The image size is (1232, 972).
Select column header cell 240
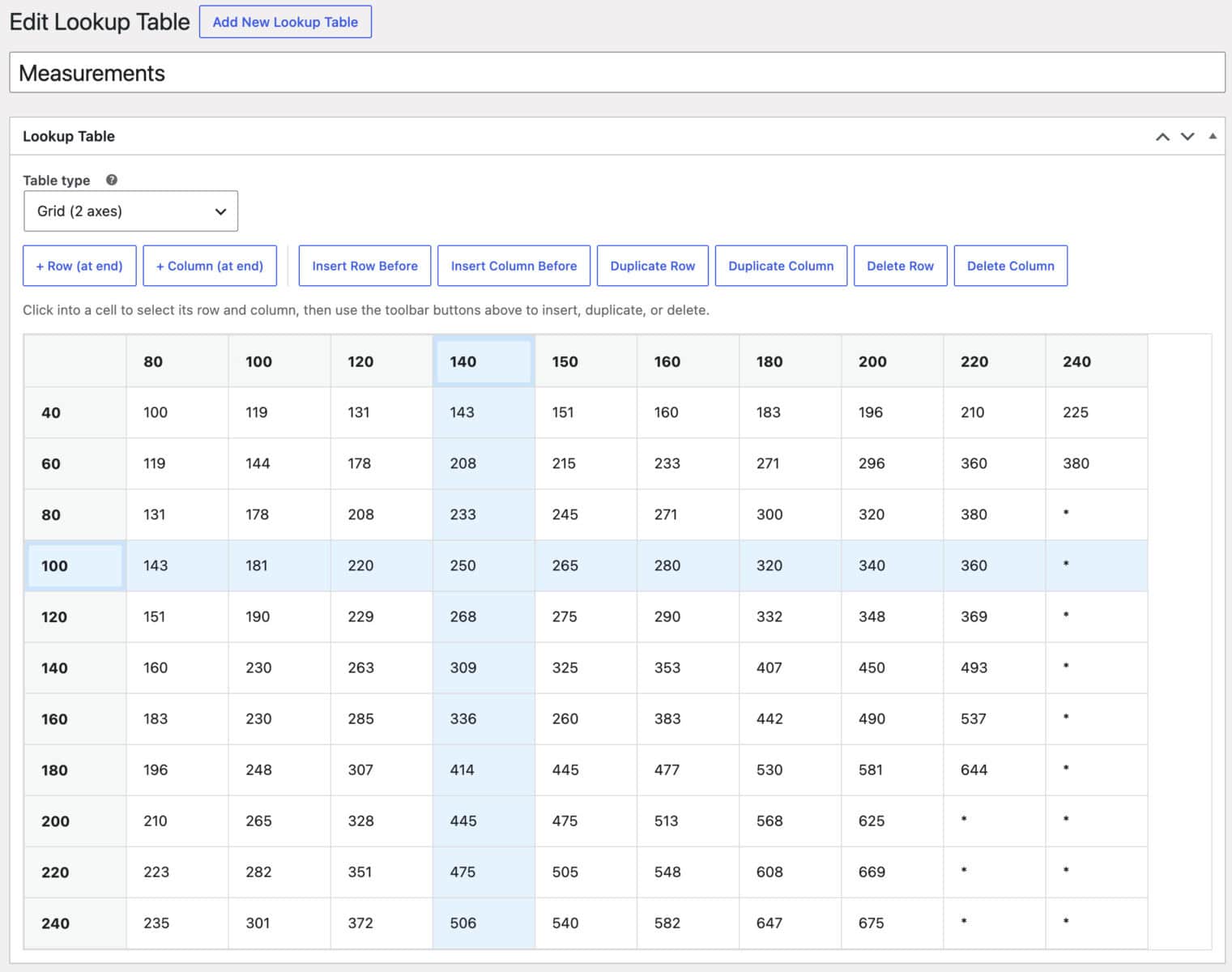[x=1097, y=361]
